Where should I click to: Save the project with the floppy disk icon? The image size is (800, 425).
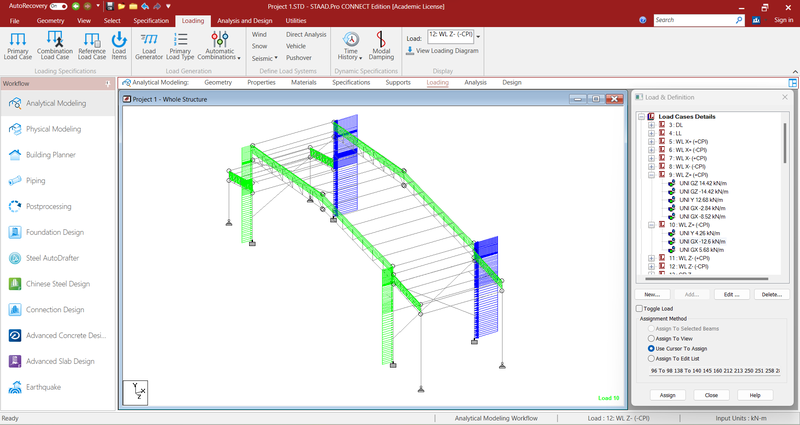click(110, 7)
